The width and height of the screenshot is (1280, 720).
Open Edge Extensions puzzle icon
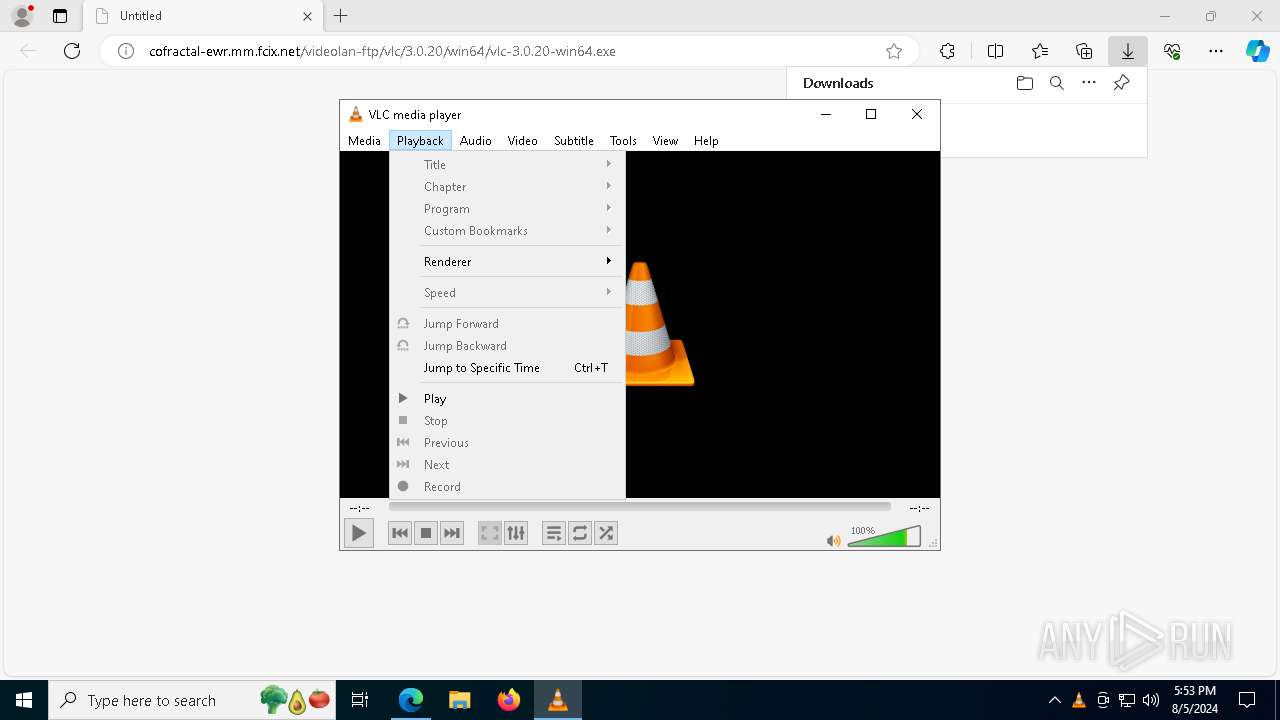coord(947,51)
